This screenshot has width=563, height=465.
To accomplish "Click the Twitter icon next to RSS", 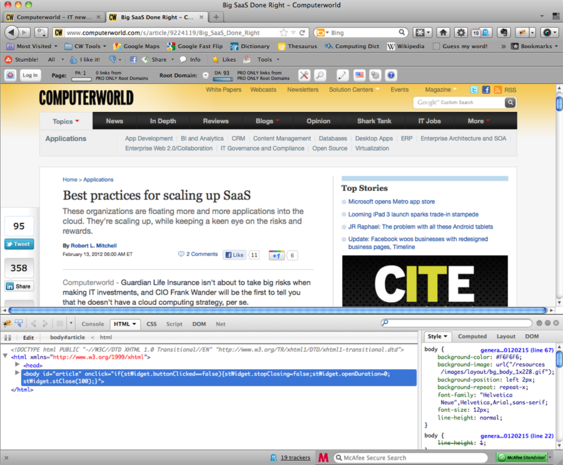I will (x=474, y=90).
